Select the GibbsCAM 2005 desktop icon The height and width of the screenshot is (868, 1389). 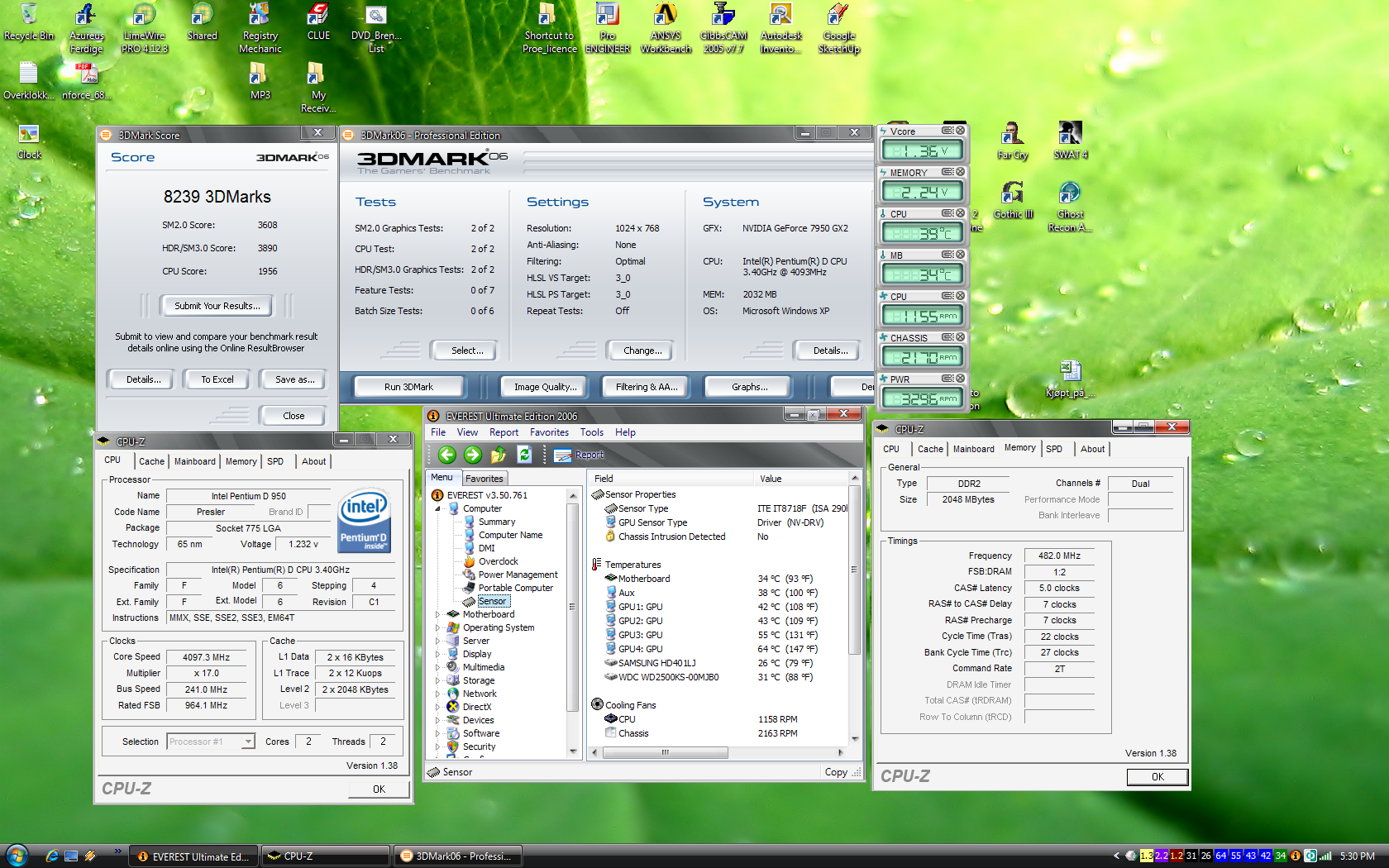723,28
